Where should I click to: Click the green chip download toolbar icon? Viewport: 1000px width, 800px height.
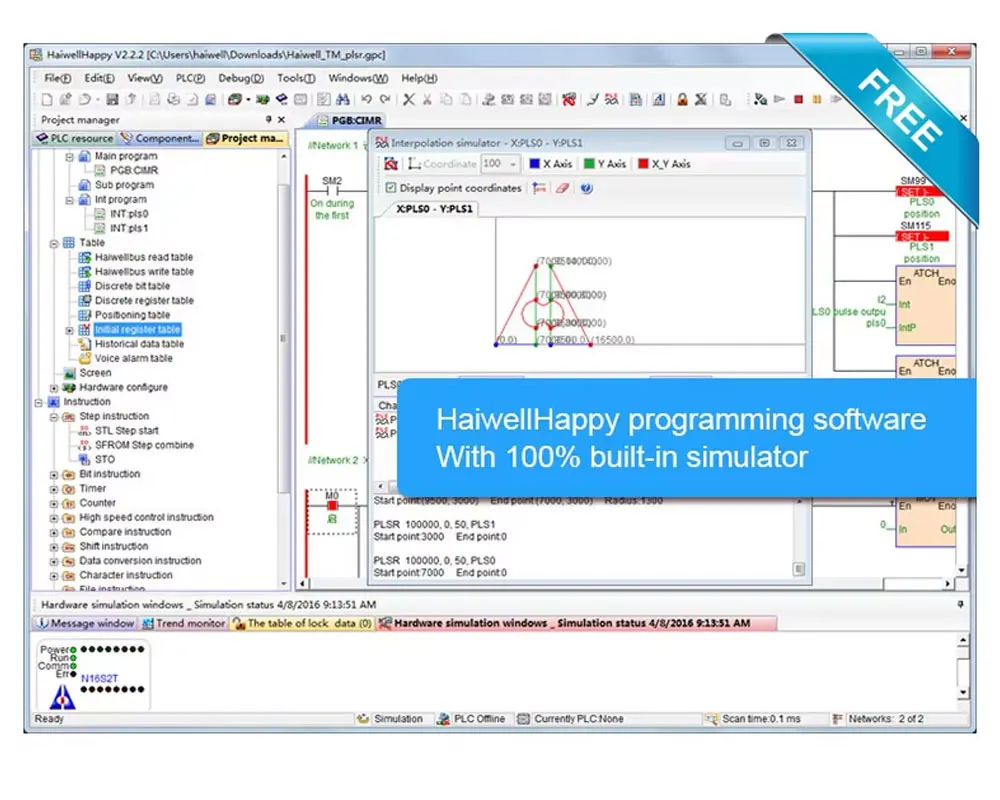[x=262, y=100]
